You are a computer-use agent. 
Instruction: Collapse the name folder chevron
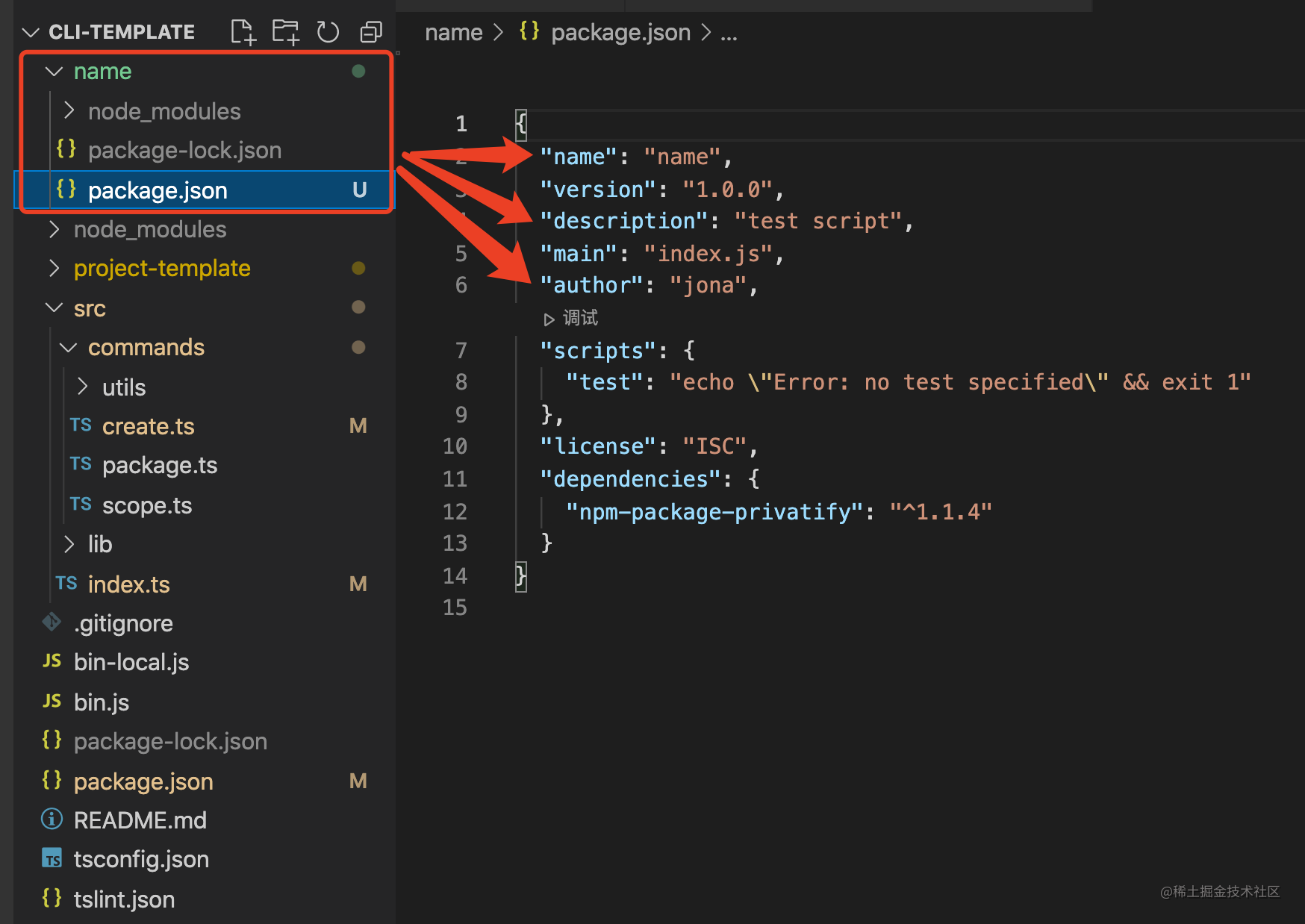point(54,72)
